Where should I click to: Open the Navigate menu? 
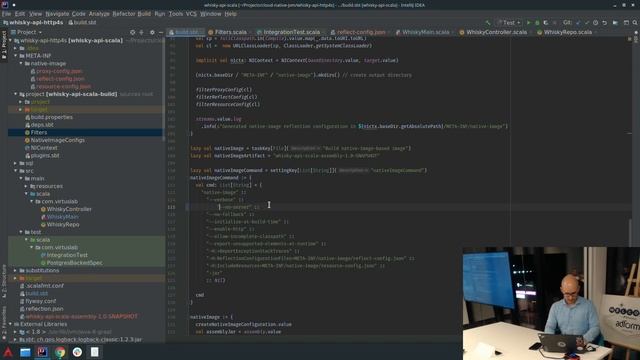57,14
